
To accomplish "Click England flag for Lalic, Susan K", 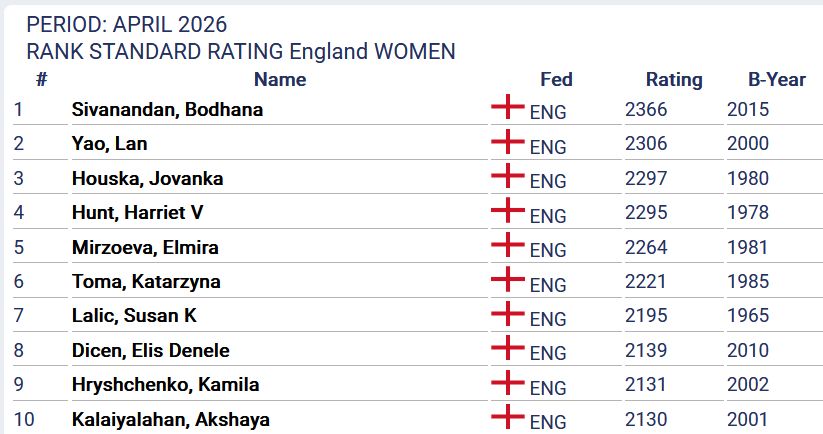I will click(508, 313).
